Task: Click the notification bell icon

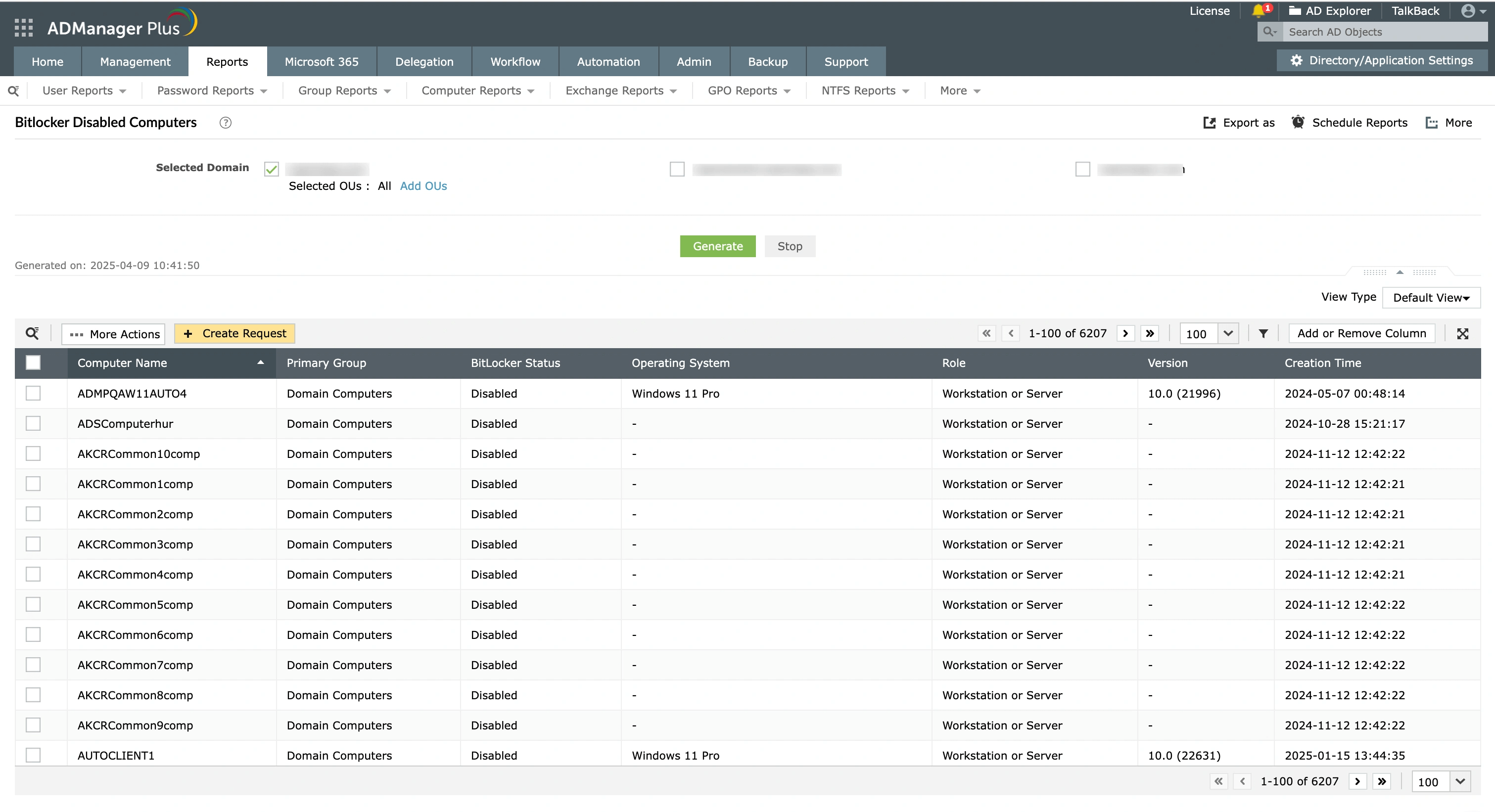Action: pos(1258,10)
